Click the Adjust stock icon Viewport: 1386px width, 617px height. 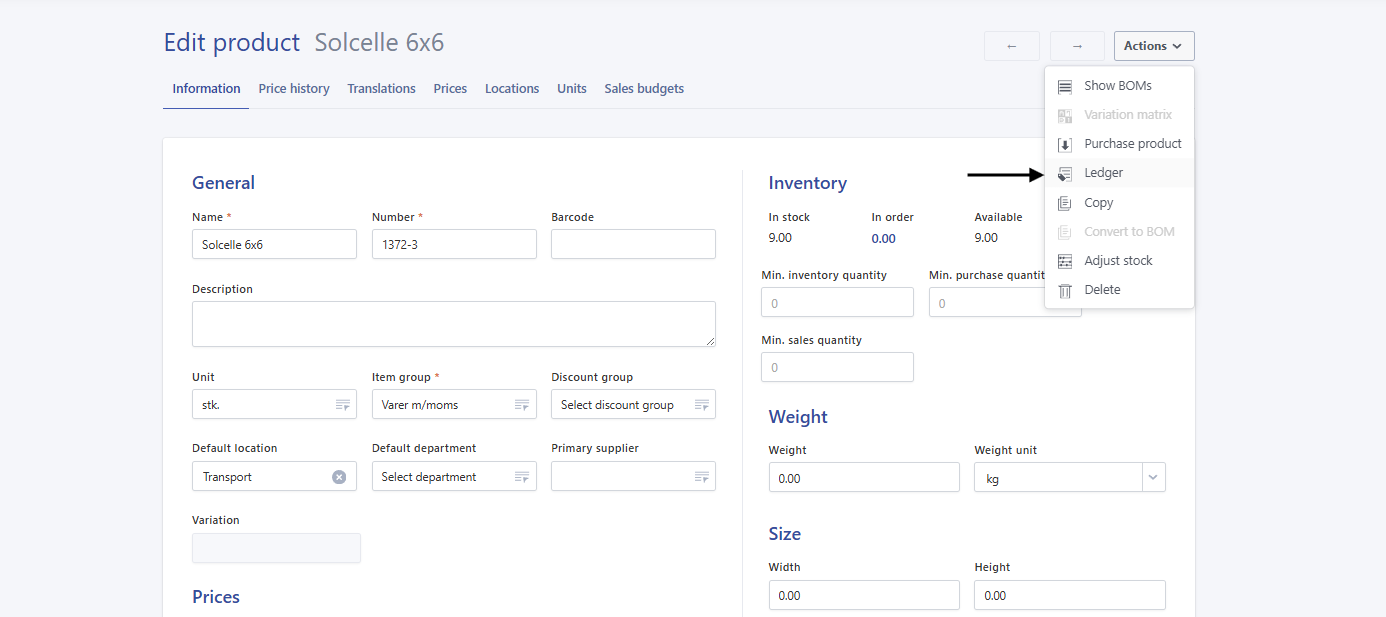1065,261
